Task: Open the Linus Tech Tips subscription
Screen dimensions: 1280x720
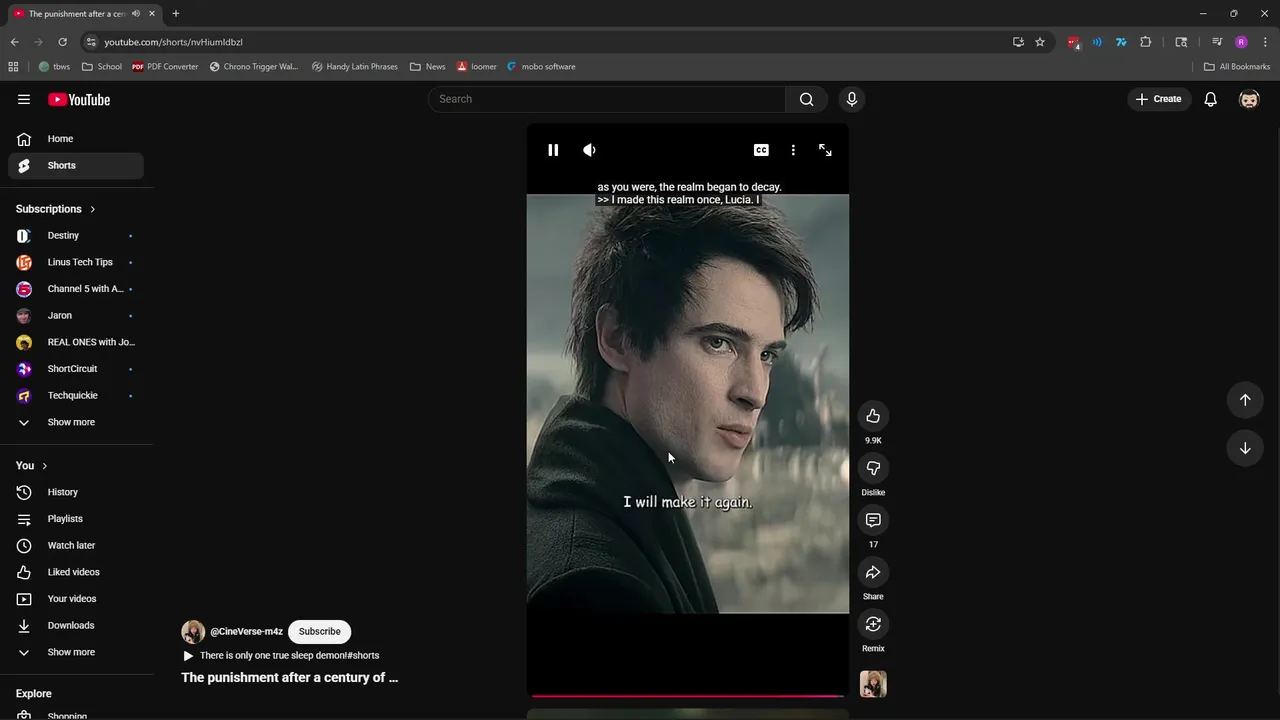Action: click(76, 262)
